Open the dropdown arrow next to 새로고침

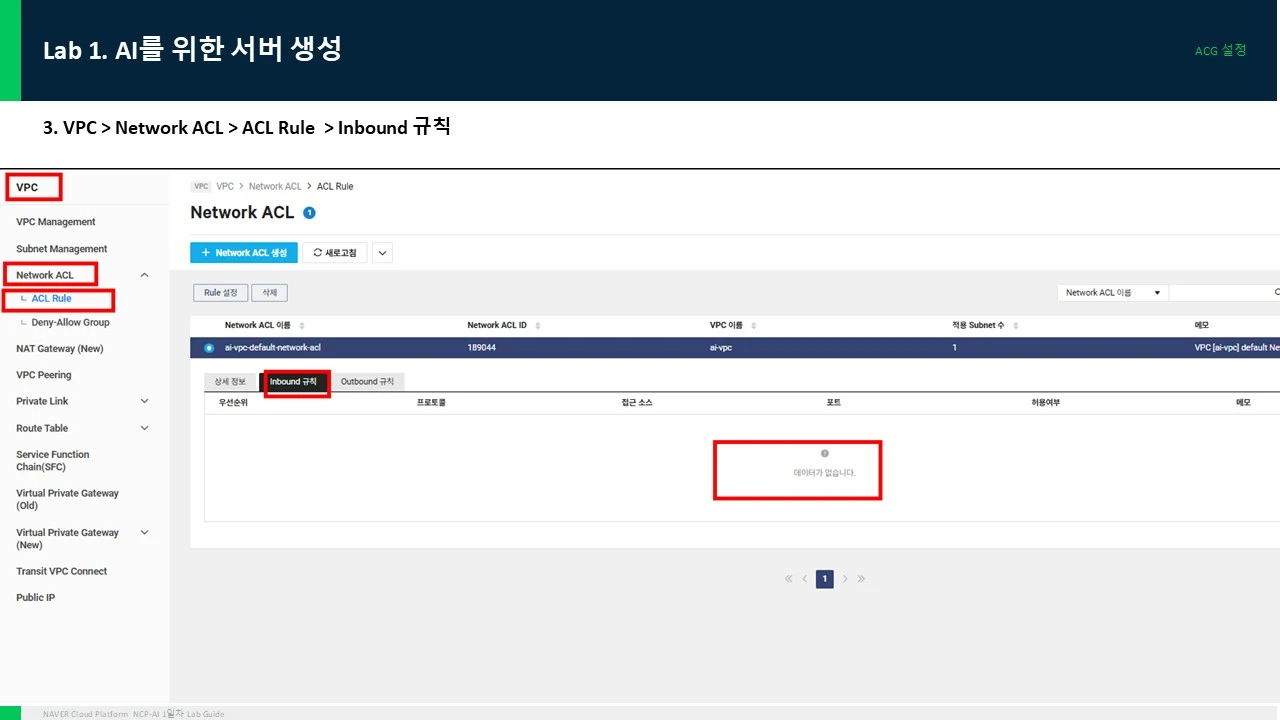click(x=382, y=253)
